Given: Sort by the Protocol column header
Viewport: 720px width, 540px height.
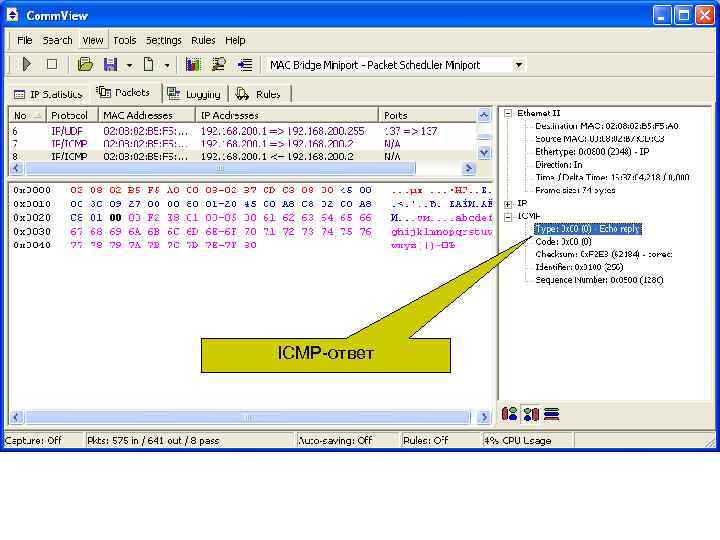Looking at the screenshot, I should 73,115.
